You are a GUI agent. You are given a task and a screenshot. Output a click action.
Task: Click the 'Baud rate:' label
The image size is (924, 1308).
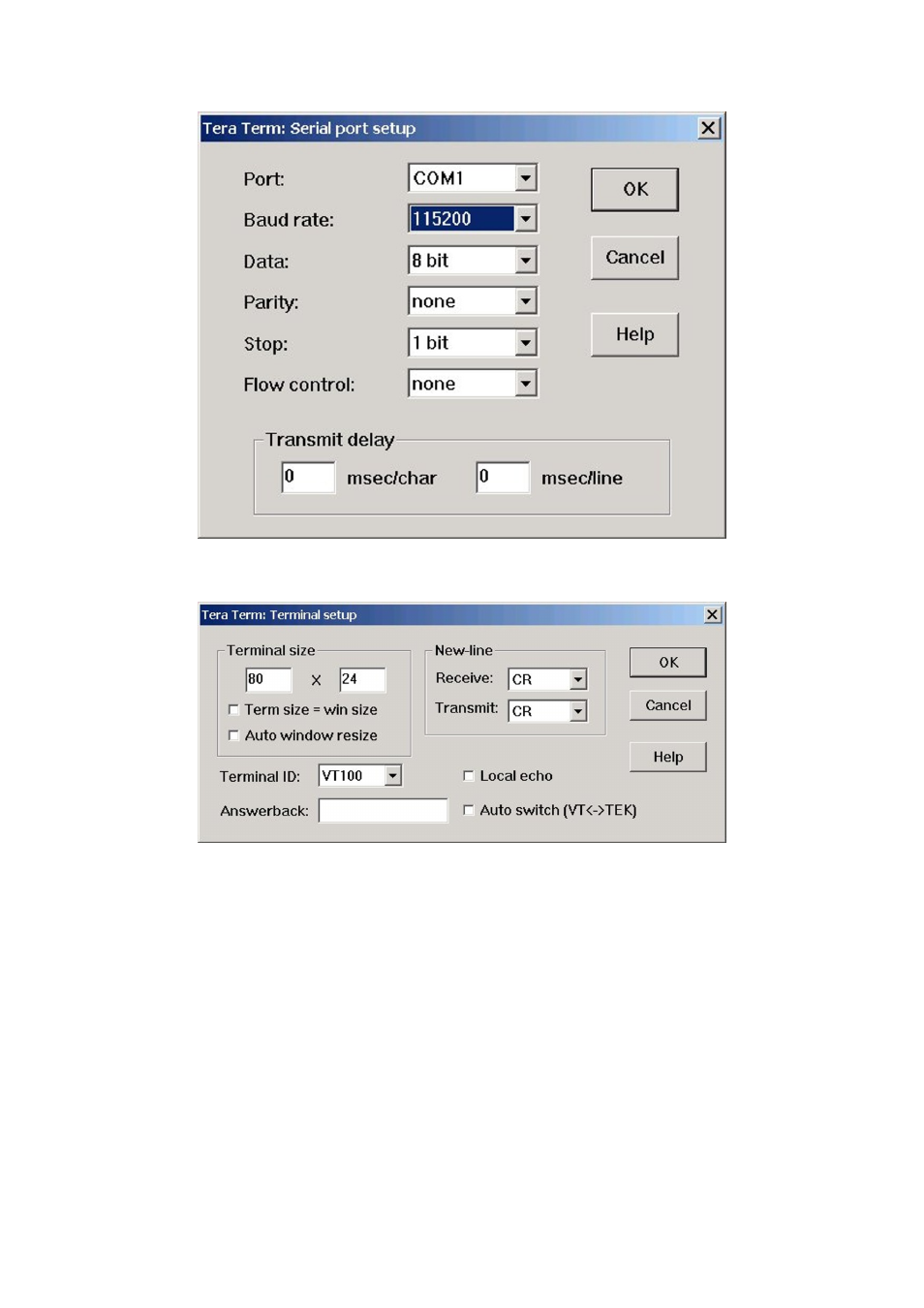click(x=289, y=220)
